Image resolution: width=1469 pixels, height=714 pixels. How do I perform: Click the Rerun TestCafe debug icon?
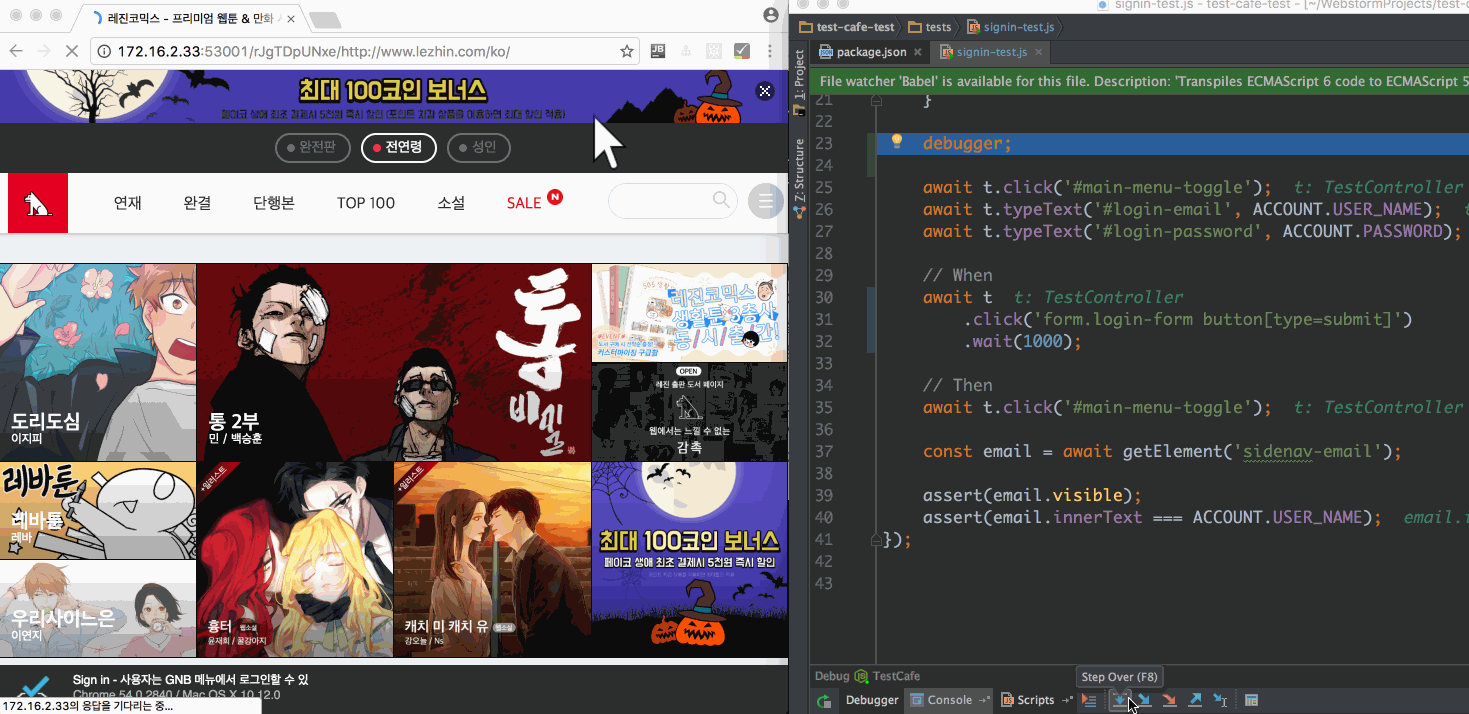[823, 701]
